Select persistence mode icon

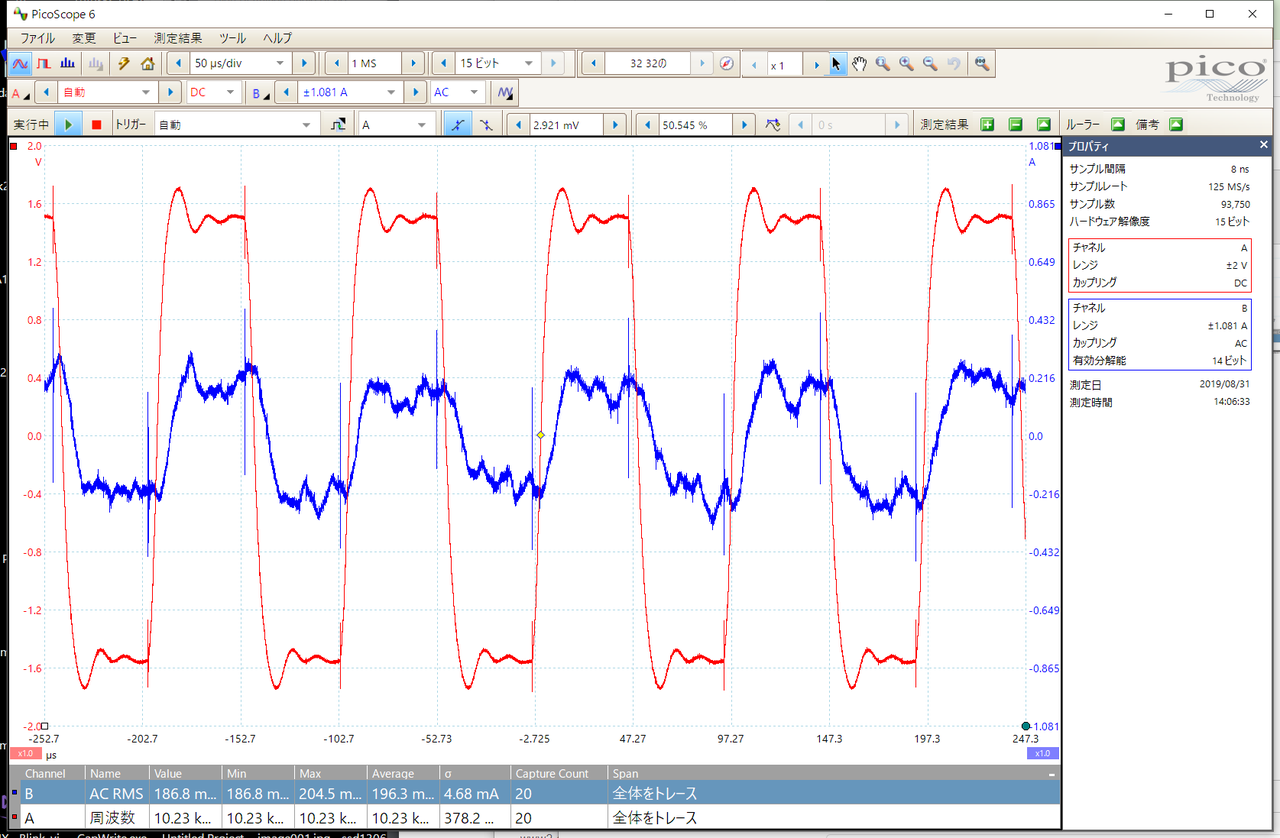45,63
